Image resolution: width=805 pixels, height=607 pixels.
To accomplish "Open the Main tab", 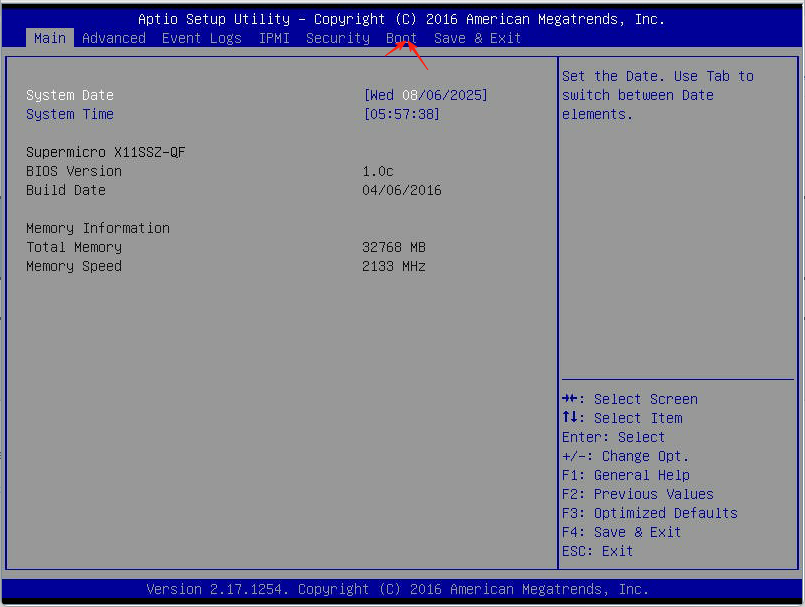I will [x=50, y=38].
